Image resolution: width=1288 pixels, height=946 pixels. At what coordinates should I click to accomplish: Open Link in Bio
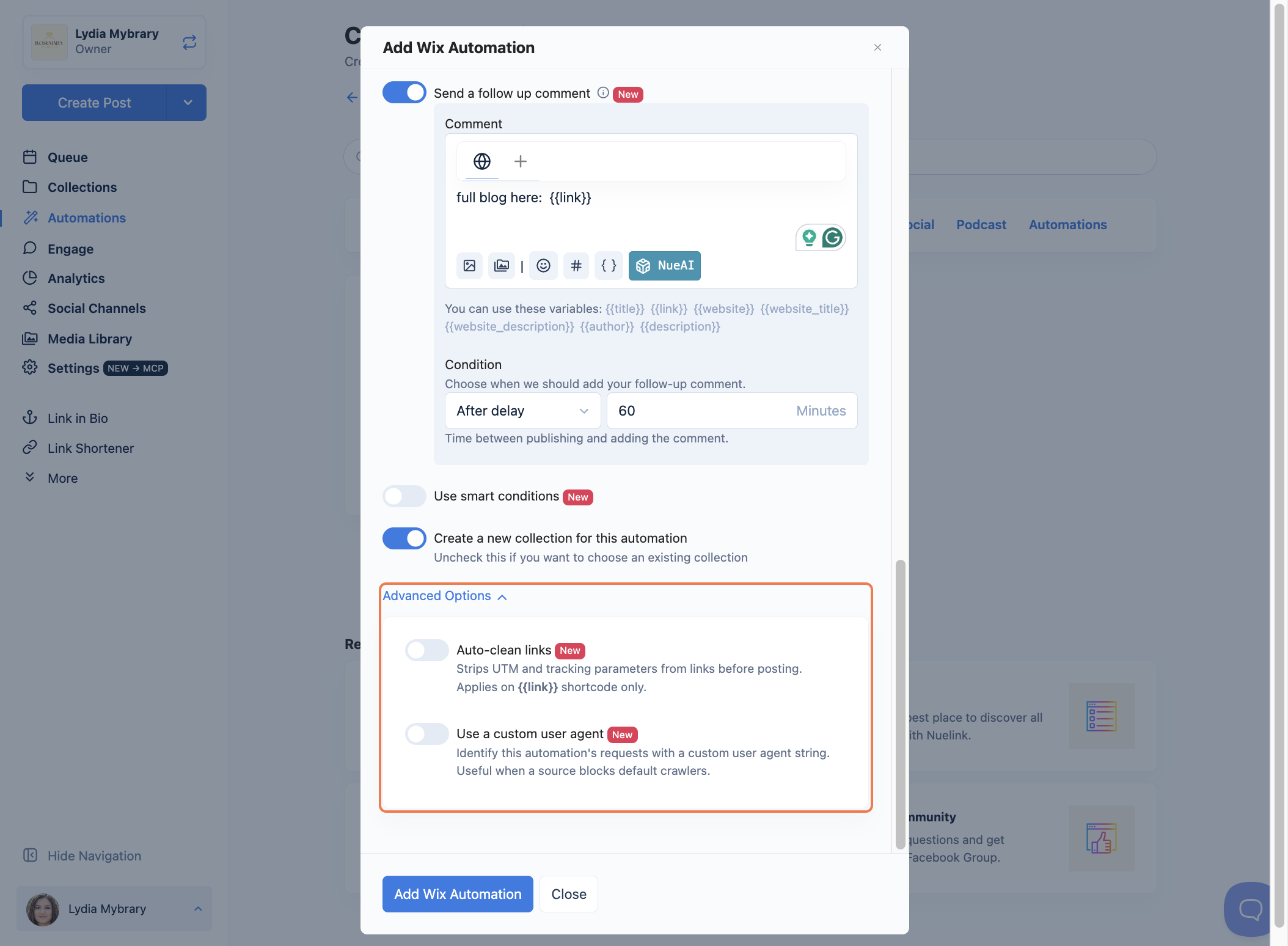tap(65, 418)
